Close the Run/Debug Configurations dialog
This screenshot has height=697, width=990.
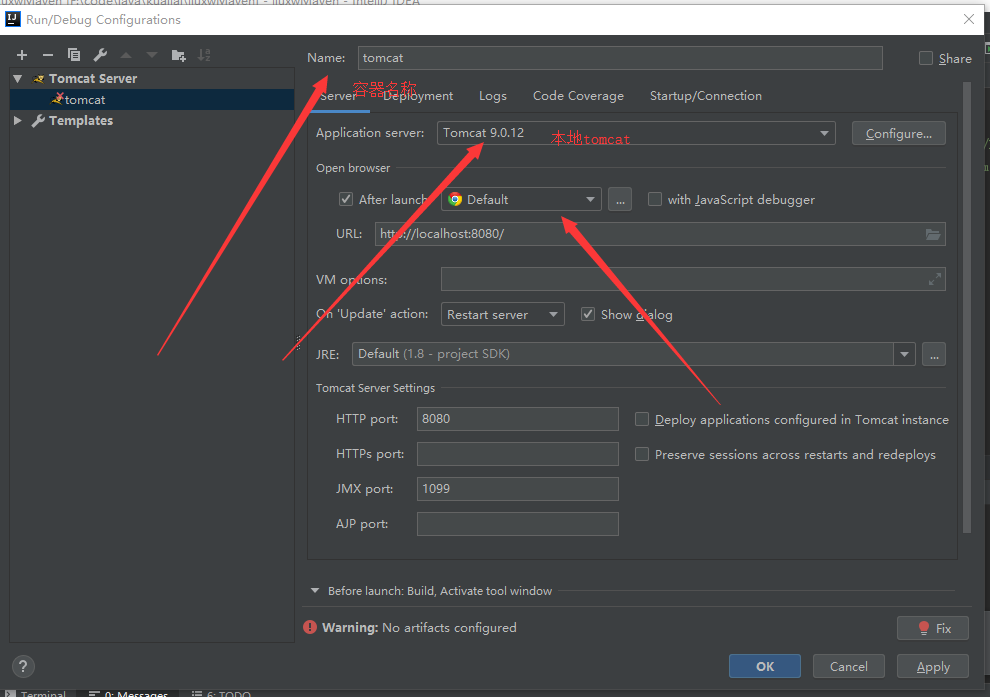pos(969,19)
